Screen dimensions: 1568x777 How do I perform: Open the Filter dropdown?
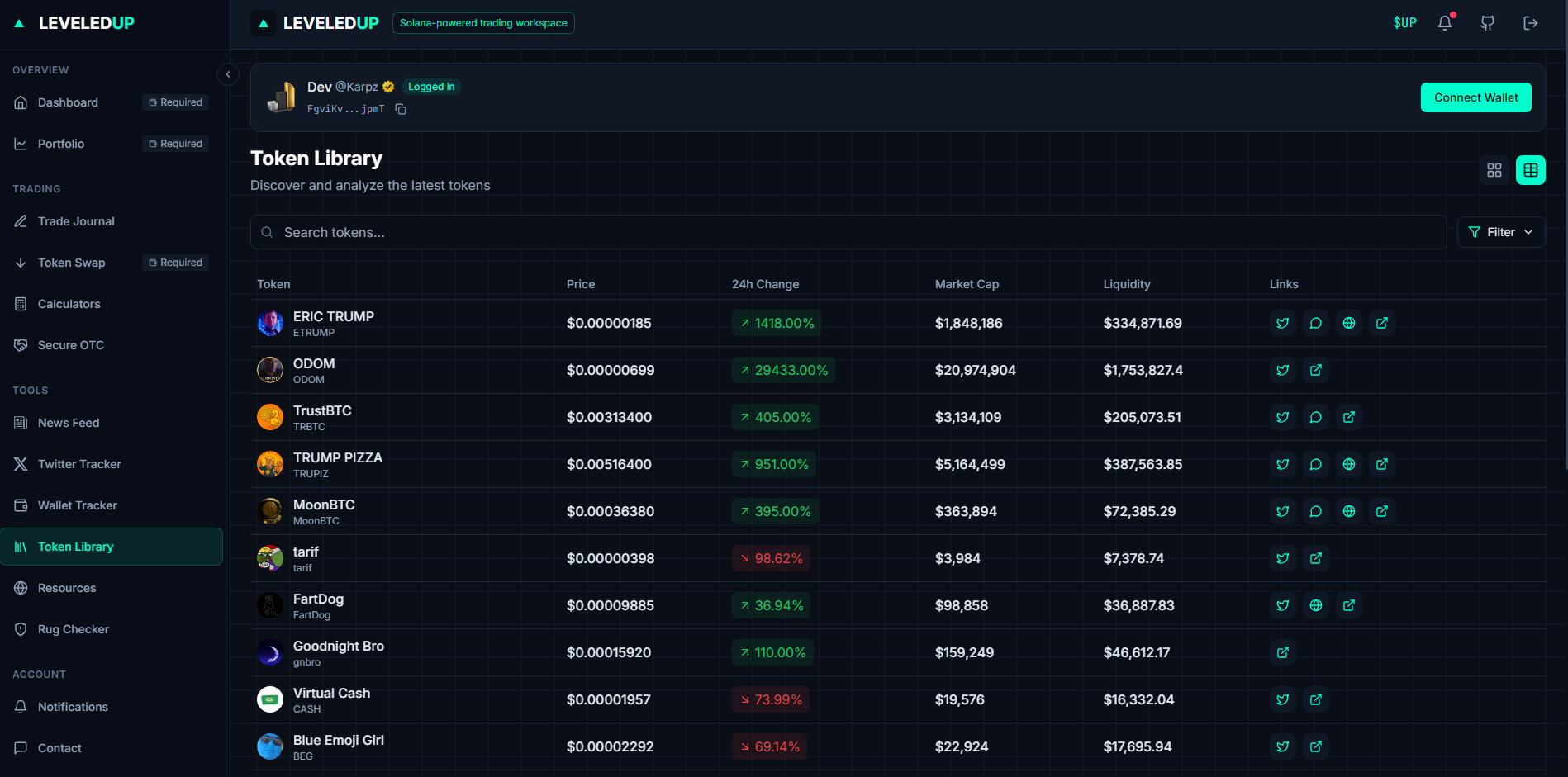[1501, 232]
